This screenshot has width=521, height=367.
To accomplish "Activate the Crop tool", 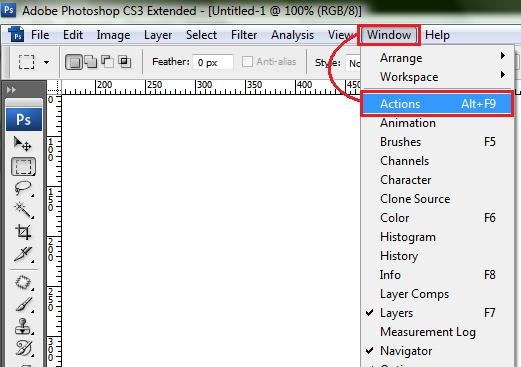I will tap(23, 232).
